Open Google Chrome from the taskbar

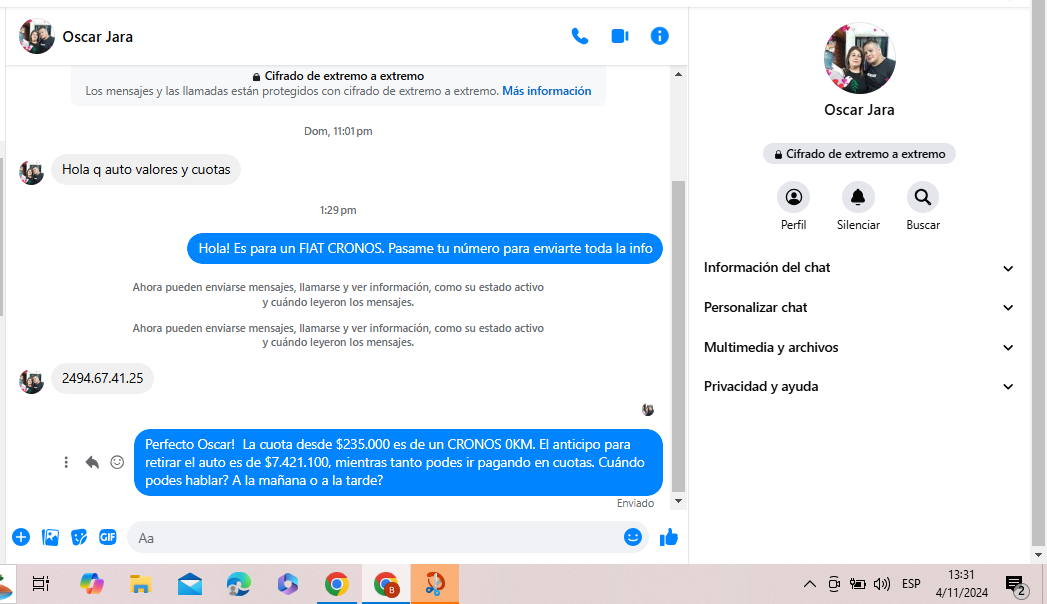point(337,584)
